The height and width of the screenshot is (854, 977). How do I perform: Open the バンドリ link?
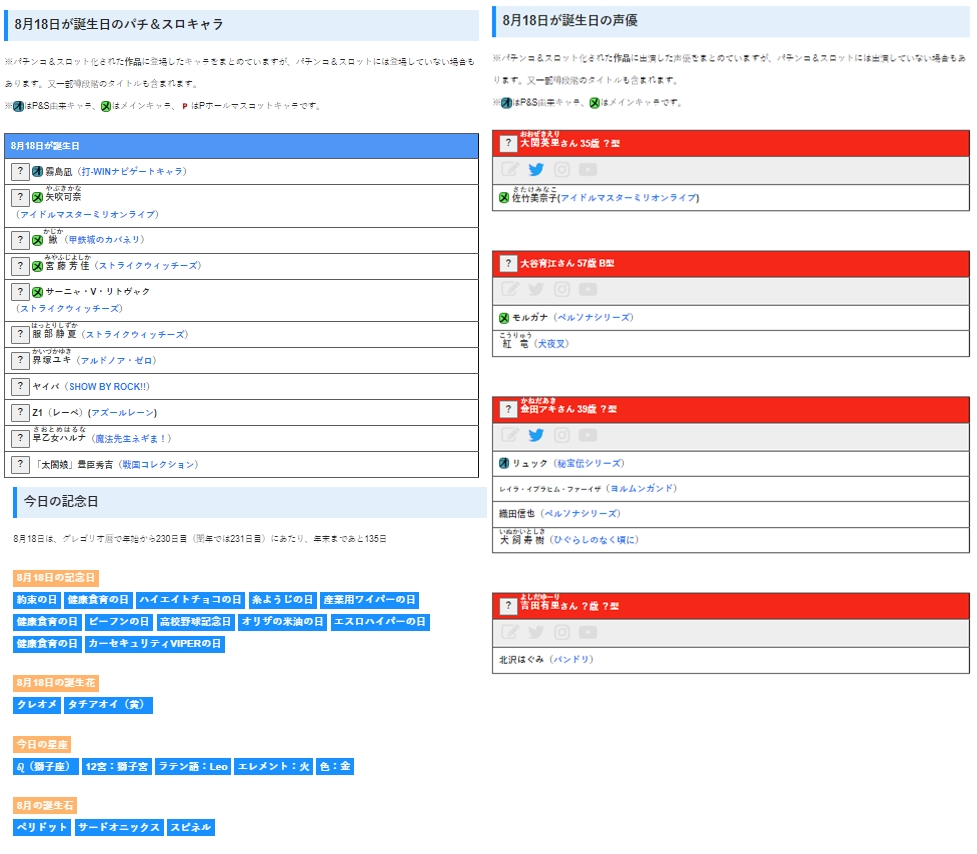(572, 659)
